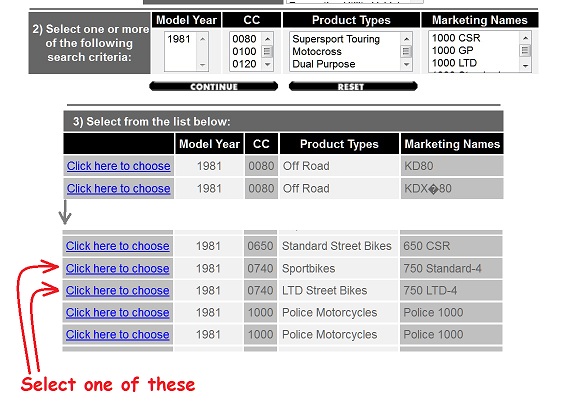
Task: Choose the last Police 1000 row link
Action: (x=118, y=335)
